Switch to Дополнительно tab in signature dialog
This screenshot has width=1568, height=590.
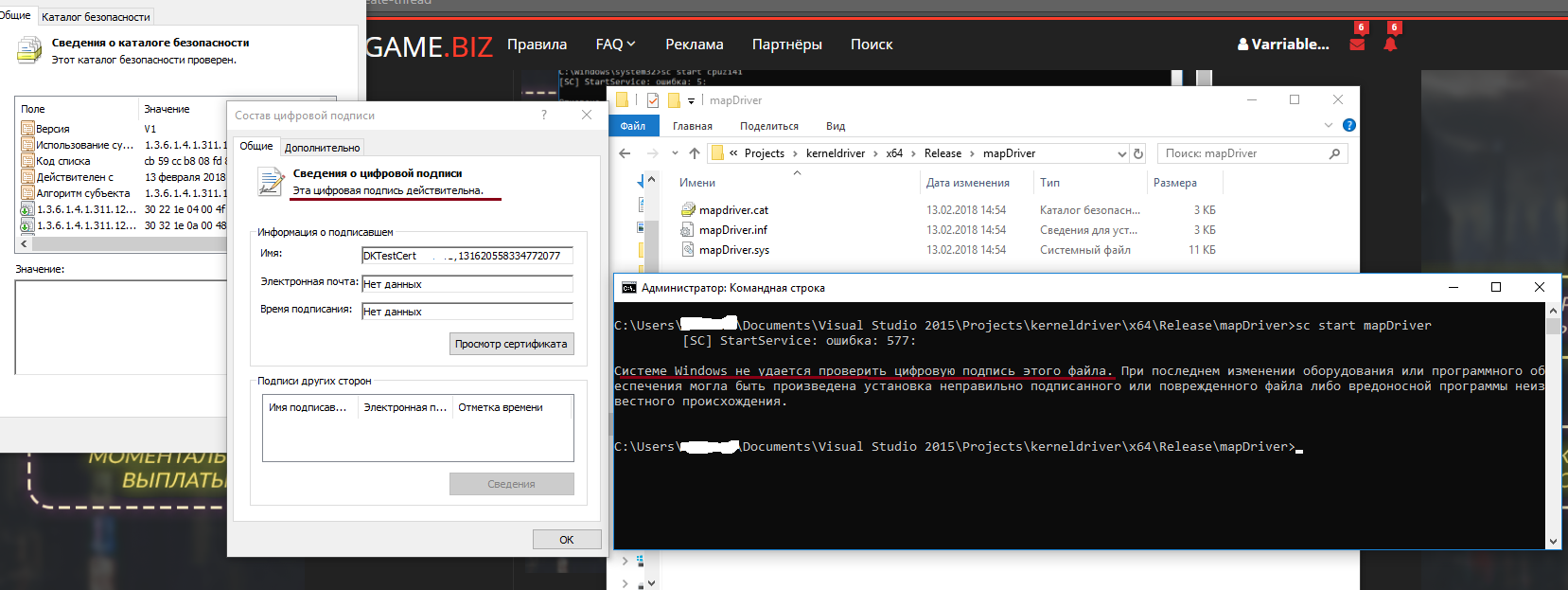click(323, 148)
